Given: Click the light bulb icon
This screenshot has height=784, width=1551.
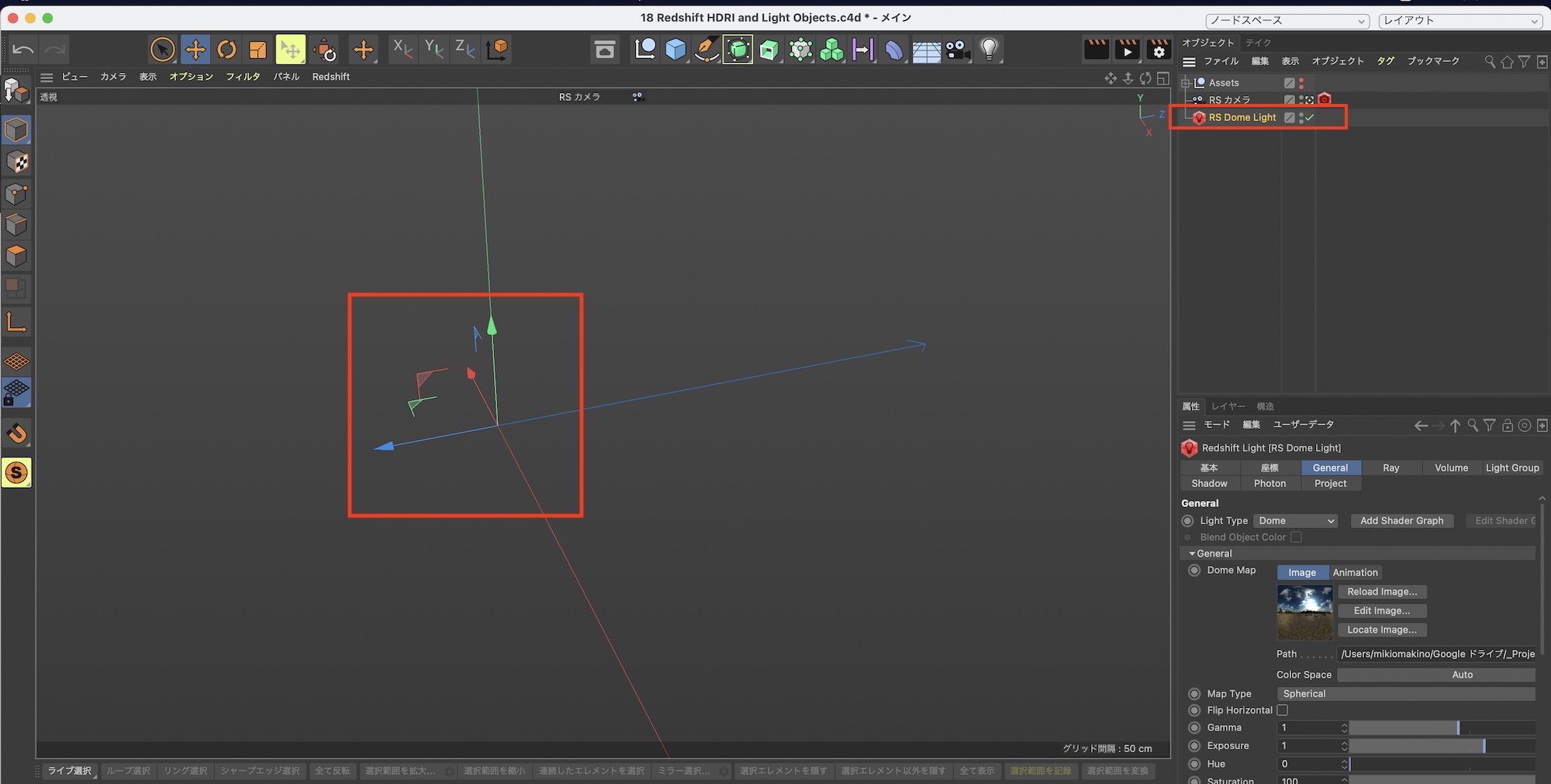Looking at the screenshot, I should coord(989,50).
